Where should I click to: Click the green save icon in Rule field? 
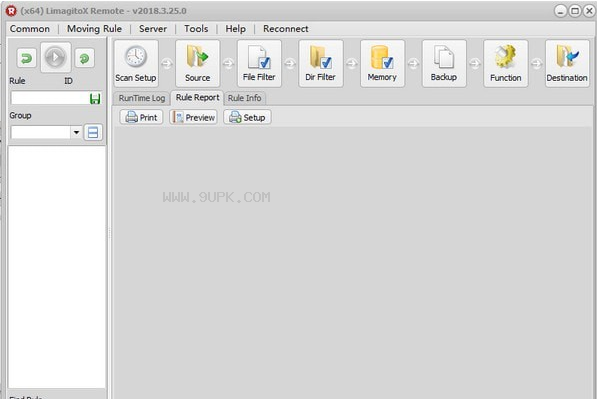pos(95,99)
